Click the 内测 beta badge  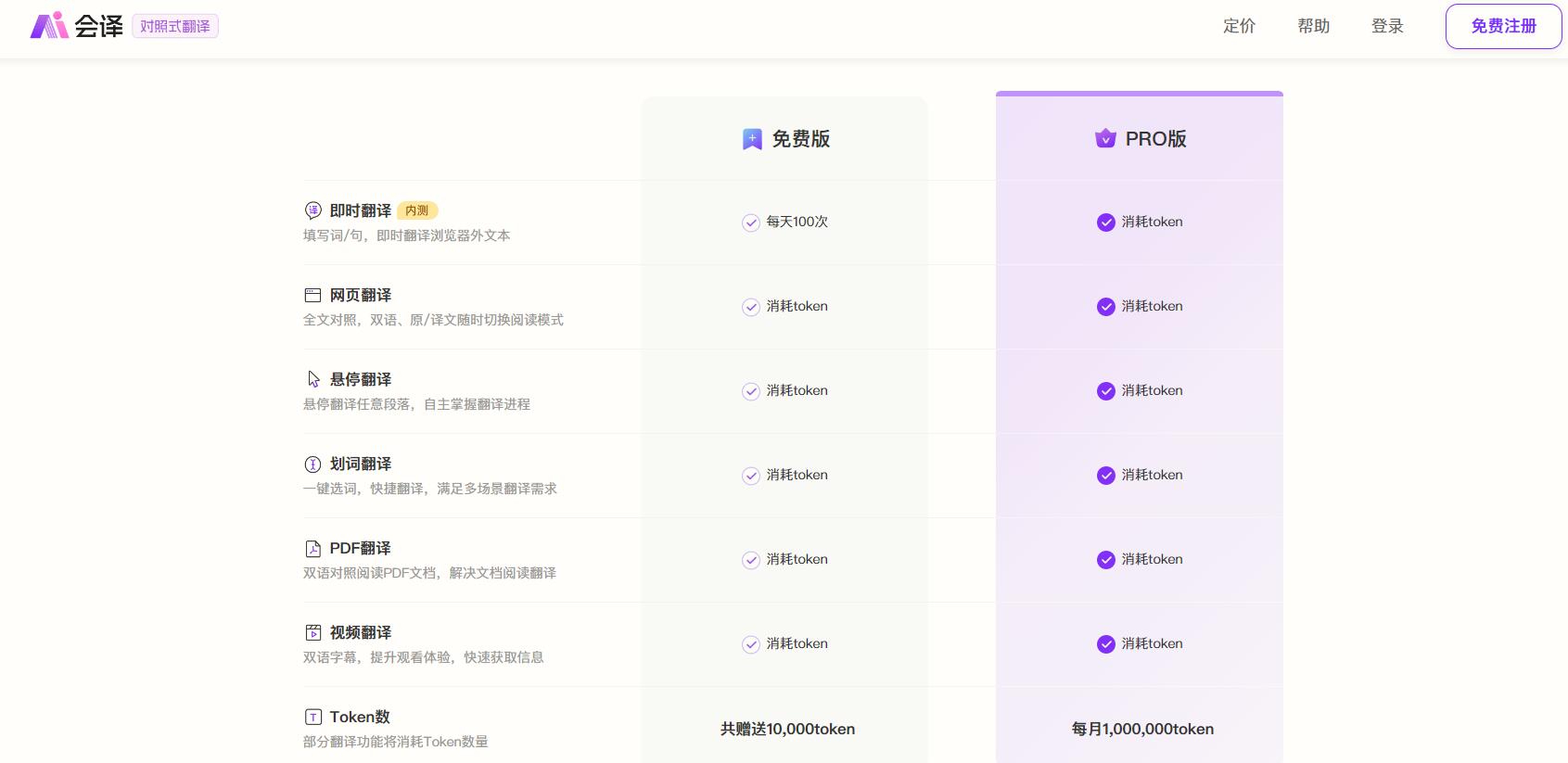pos(417,210)
